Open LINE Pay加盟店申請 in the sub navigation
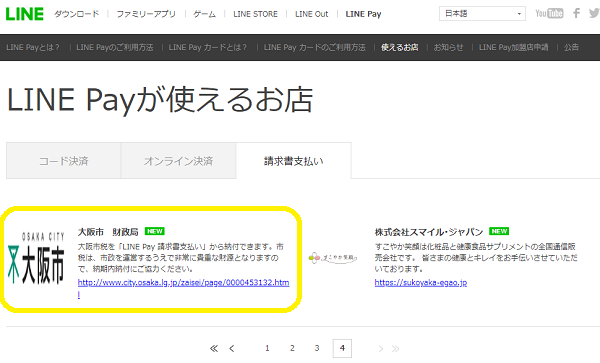Screen dimensions: 600x363 click(x=514, y=47)
